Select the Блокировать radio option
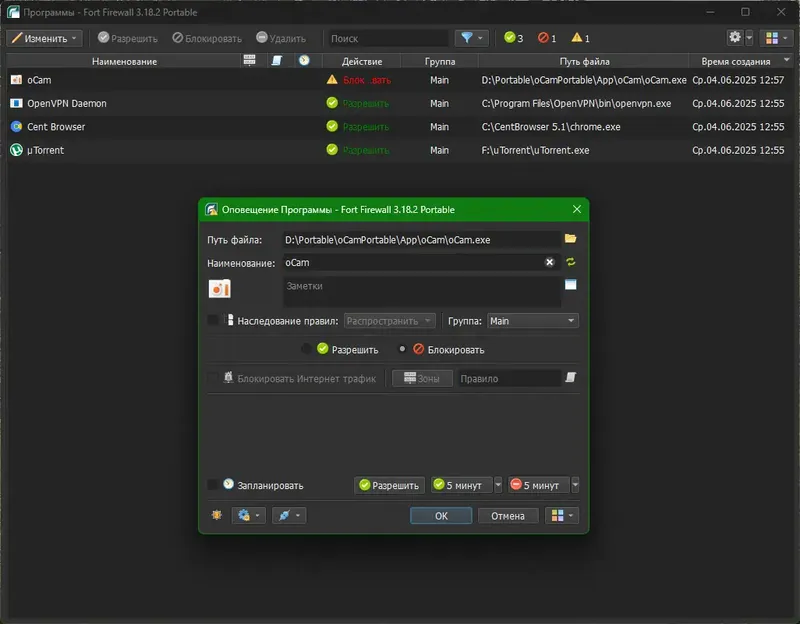This screenshot has width=800, height=624. [x=402, y=349]
